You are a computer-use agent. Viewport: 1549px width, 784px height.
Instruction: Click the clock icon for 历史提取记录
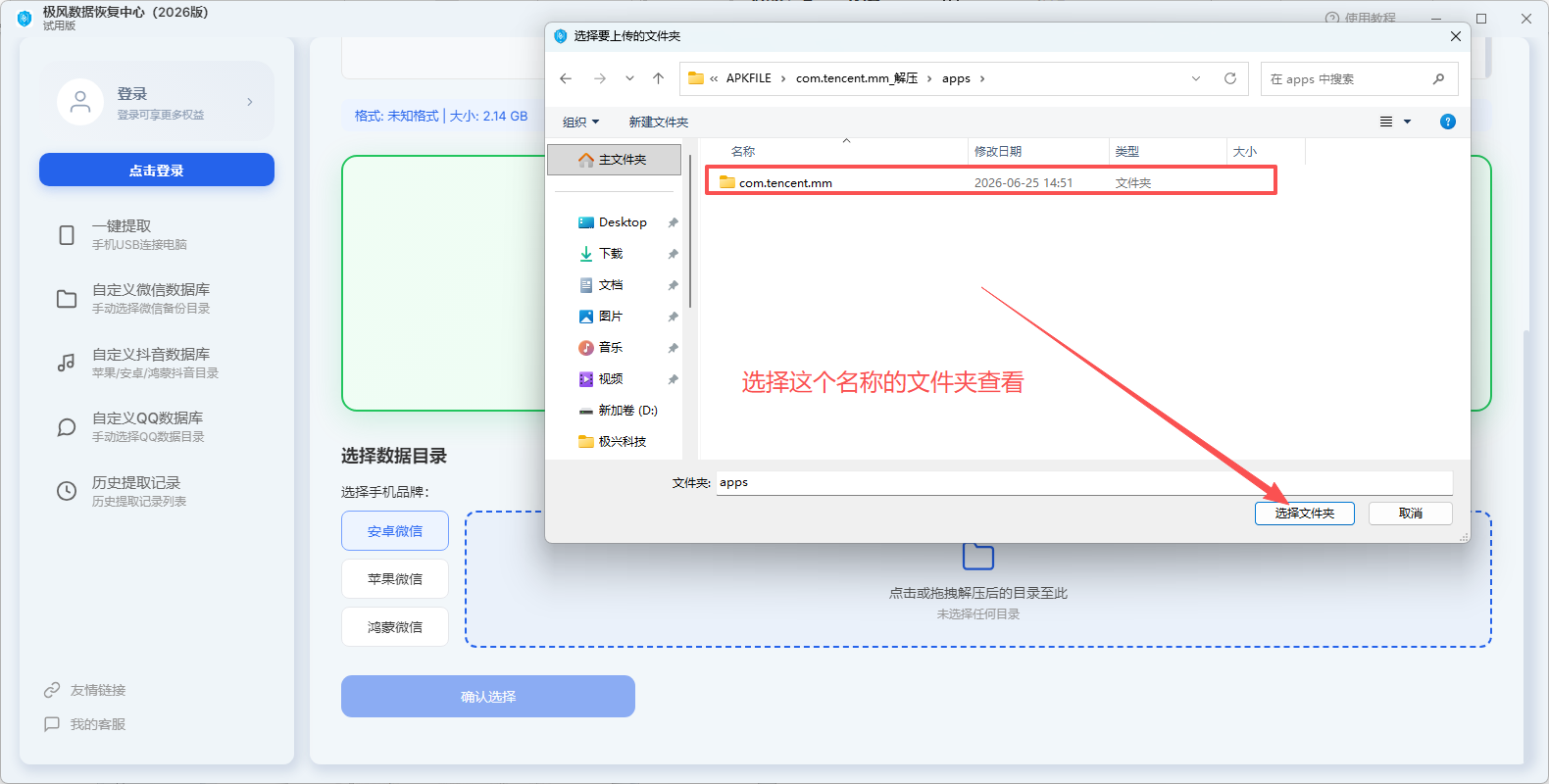point(67,492)
